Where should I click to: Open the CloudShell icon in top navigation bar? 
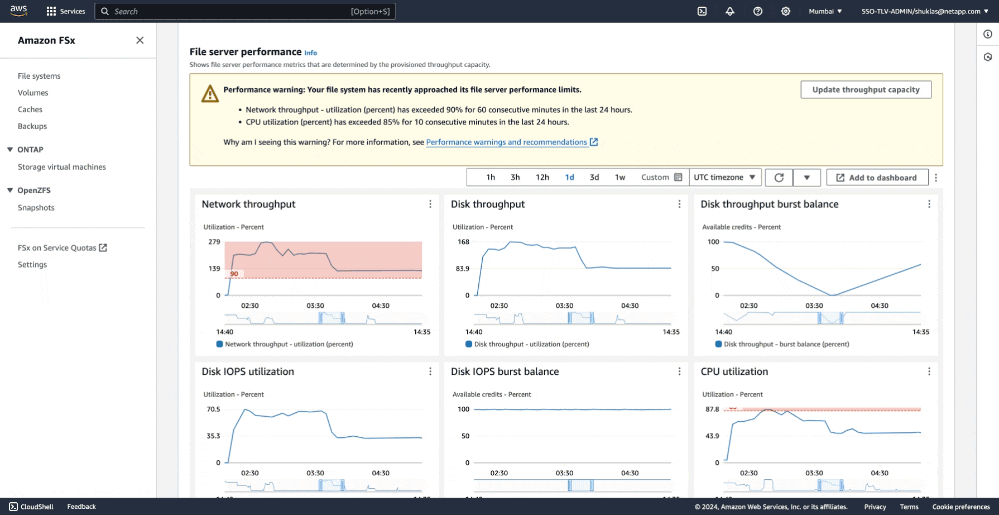click(702, 11)
